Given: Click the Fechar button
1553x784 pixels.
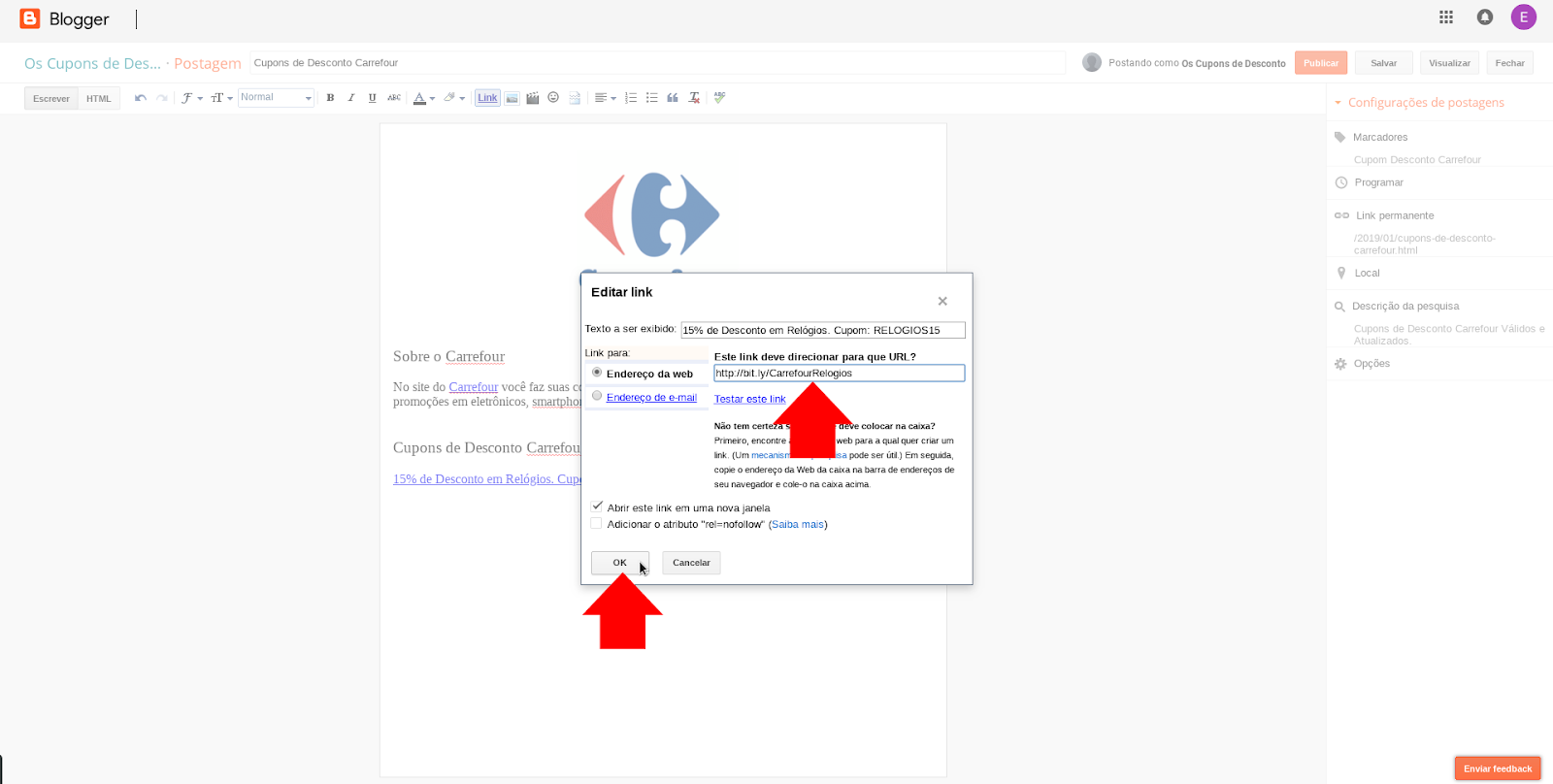Looking at the screenshot, I should point(1509,63).
